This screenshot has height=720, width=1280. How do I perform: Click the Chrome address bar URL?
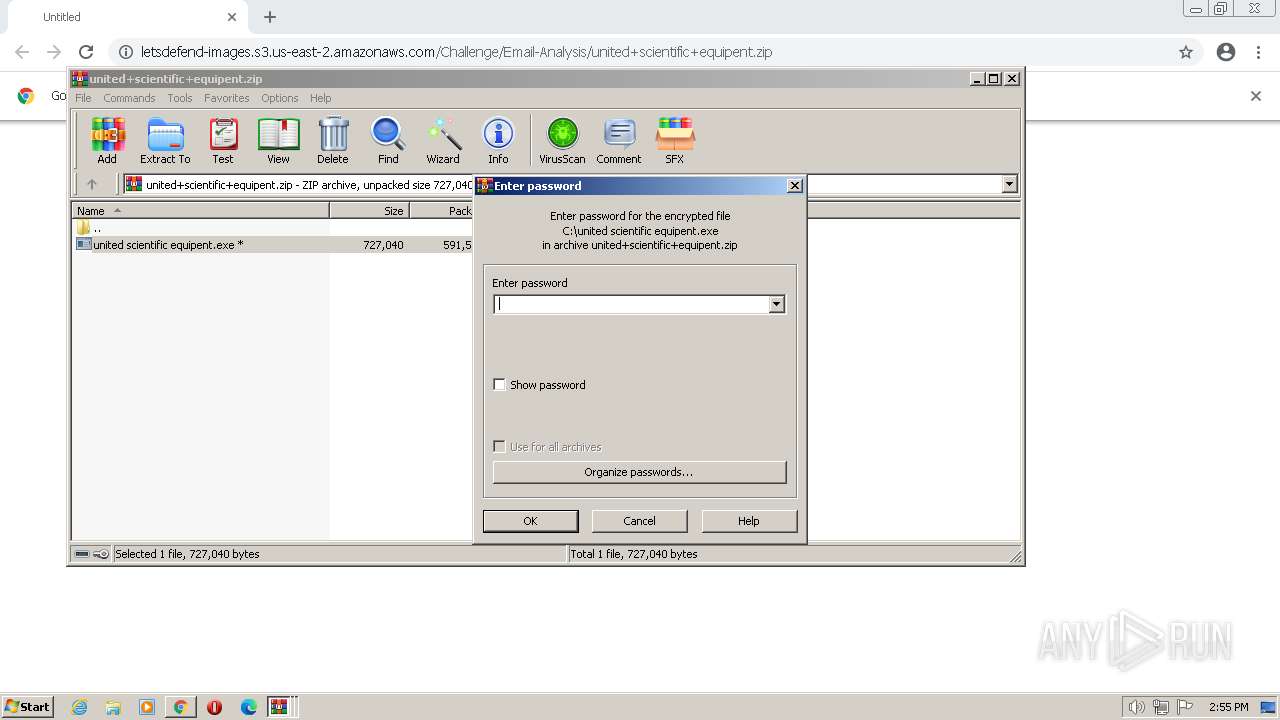(x=456, y=52)
